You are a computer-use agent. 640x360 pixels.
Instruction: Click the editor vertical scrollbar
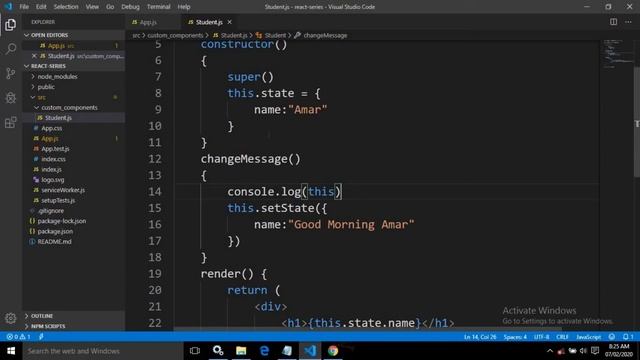pyautogui.click(x=637, y=122)
